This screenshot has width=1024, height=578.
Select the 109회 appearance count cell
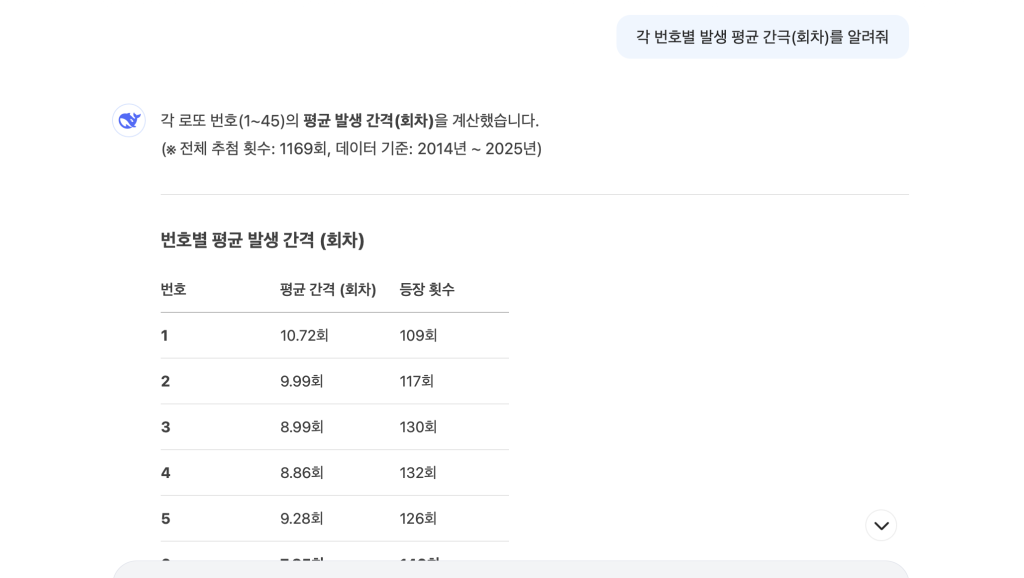tap(418, 336)
